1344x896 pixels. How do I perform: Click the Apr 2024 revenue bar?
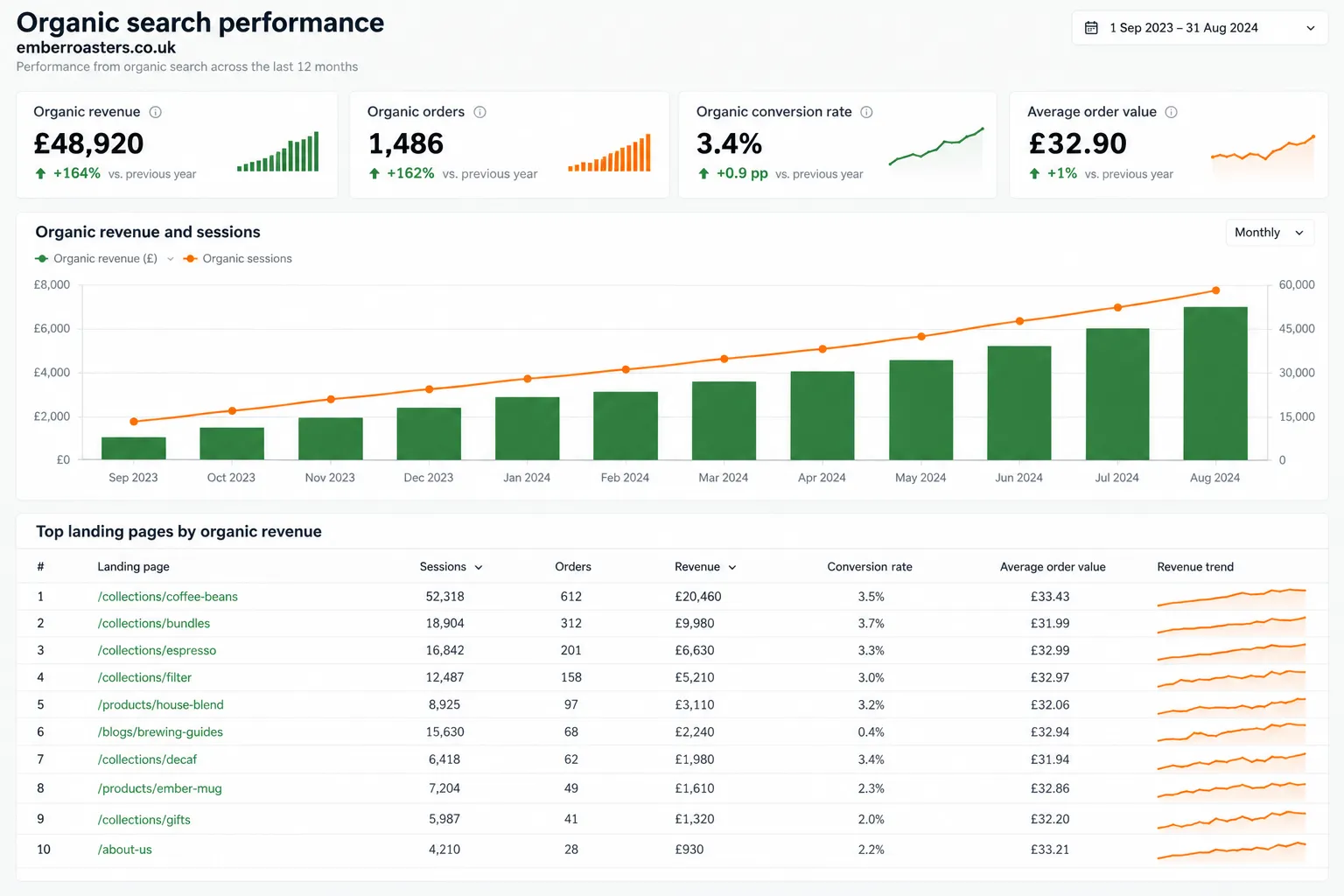tap(822, 416)
